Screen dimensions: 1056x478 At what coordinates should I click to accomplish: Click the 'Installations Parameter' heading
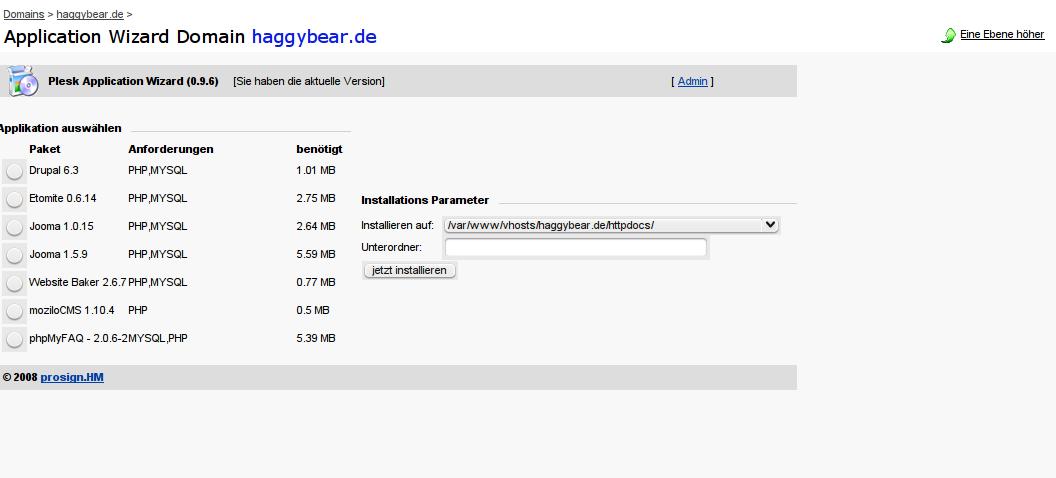425,200
